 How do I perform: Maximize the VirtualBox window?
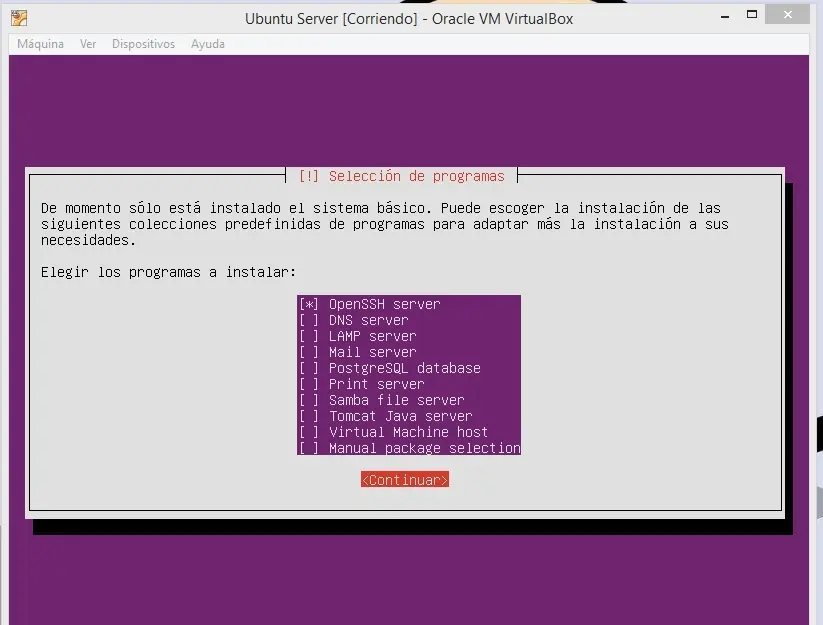click(752, 15)
